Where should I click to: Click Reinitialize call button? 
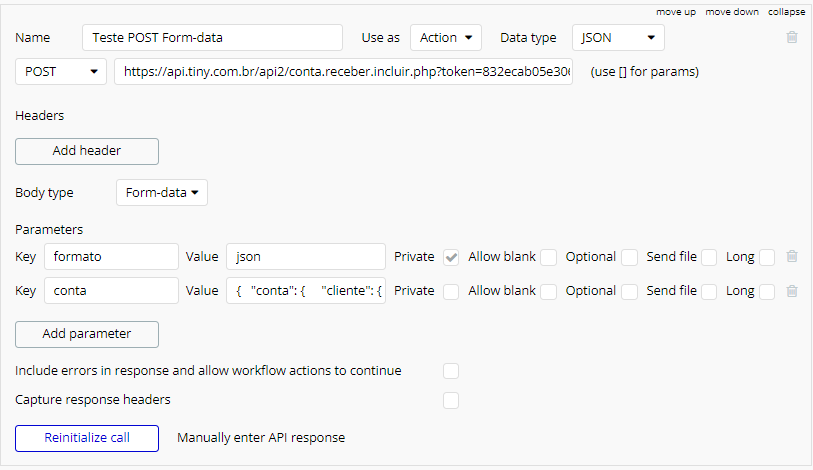coord(87,438)
